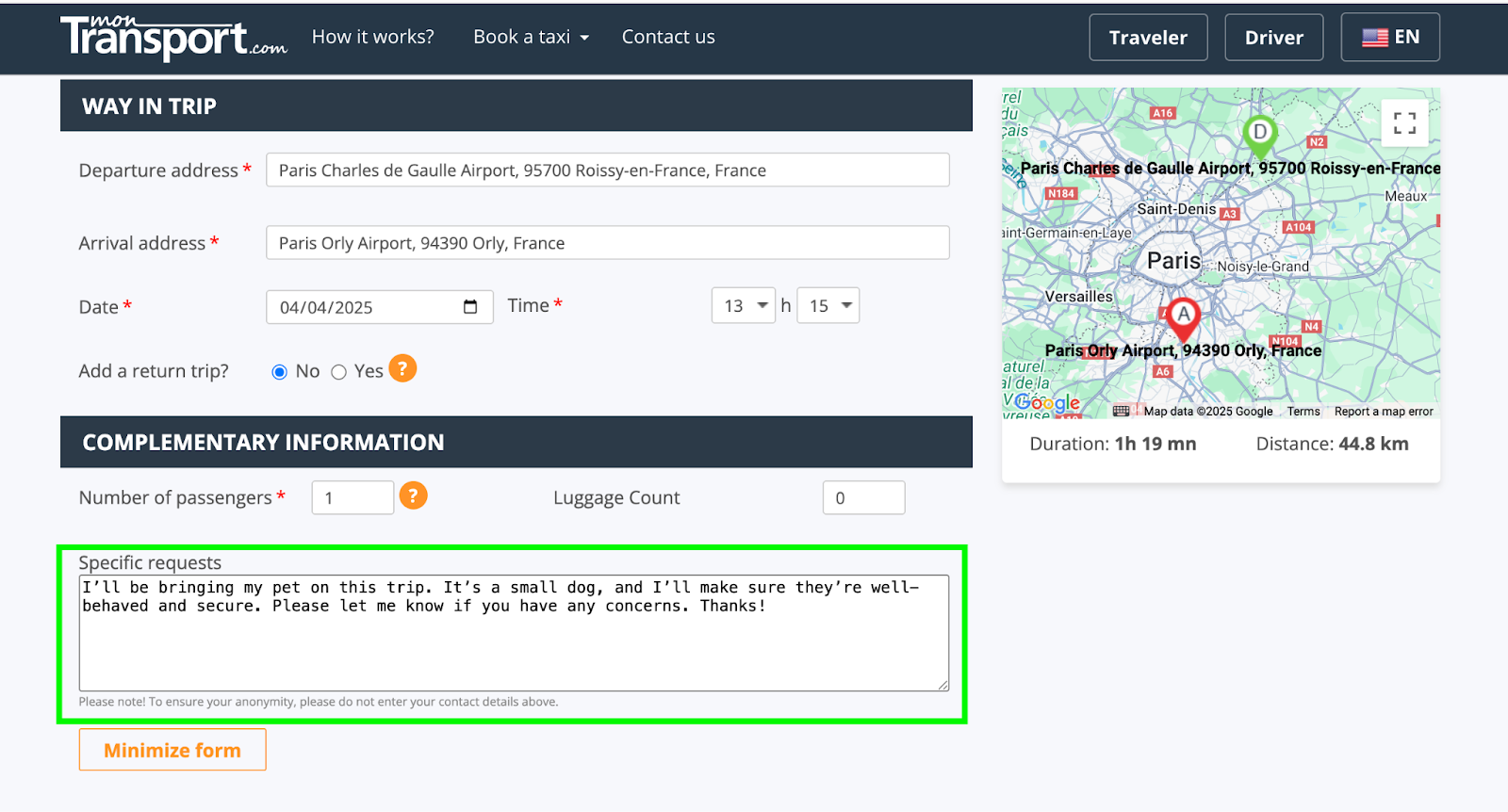Toggle the map fullscreen view icon
Screen dimensions: 1508x812
[1404, 122]
